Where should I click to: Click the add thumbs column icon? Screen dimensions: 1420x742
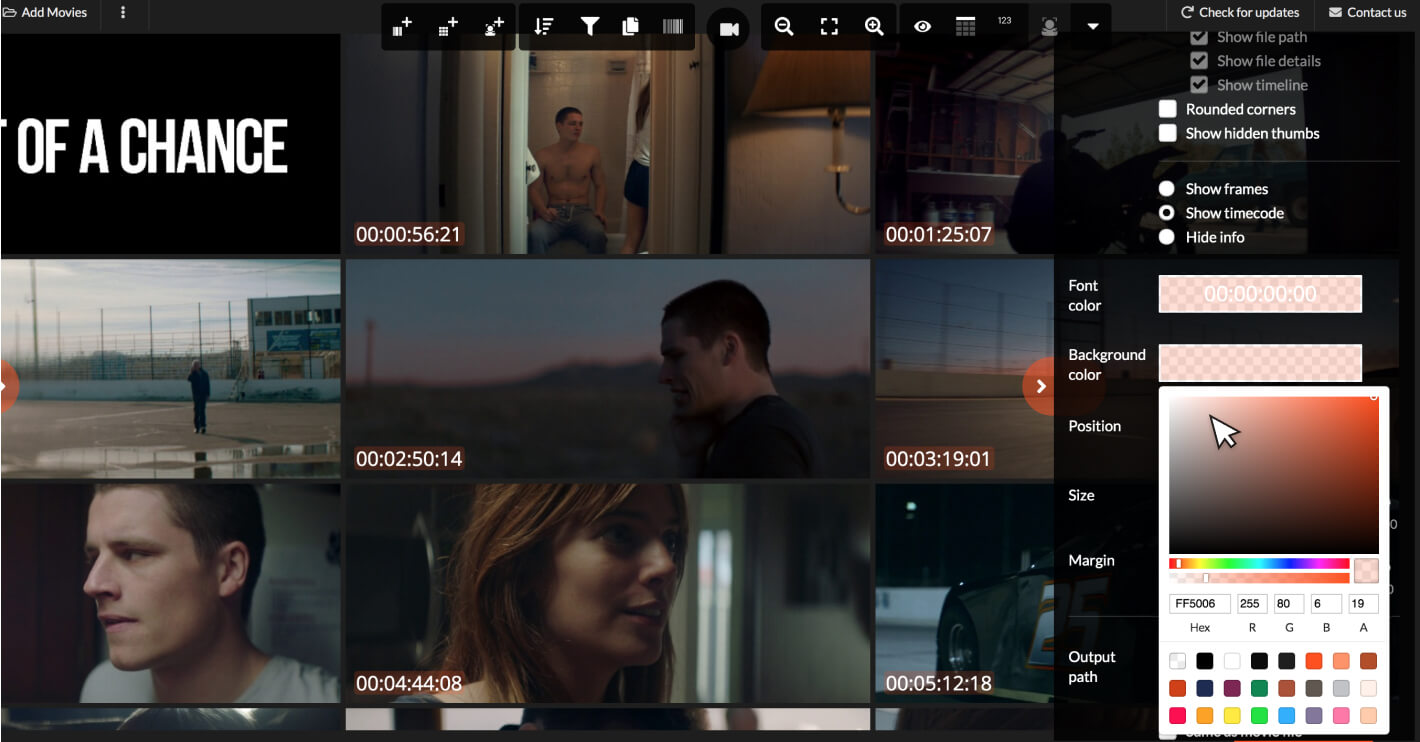click(402, 27)
